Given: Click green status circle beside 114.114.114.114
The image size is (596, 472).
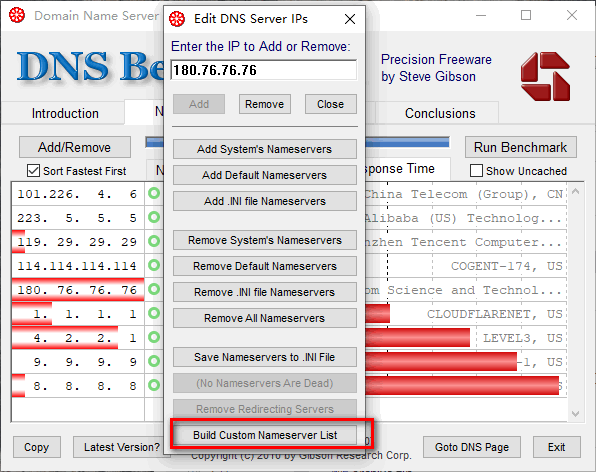Looking at the screenshot, I should click(x=154, y=265).
